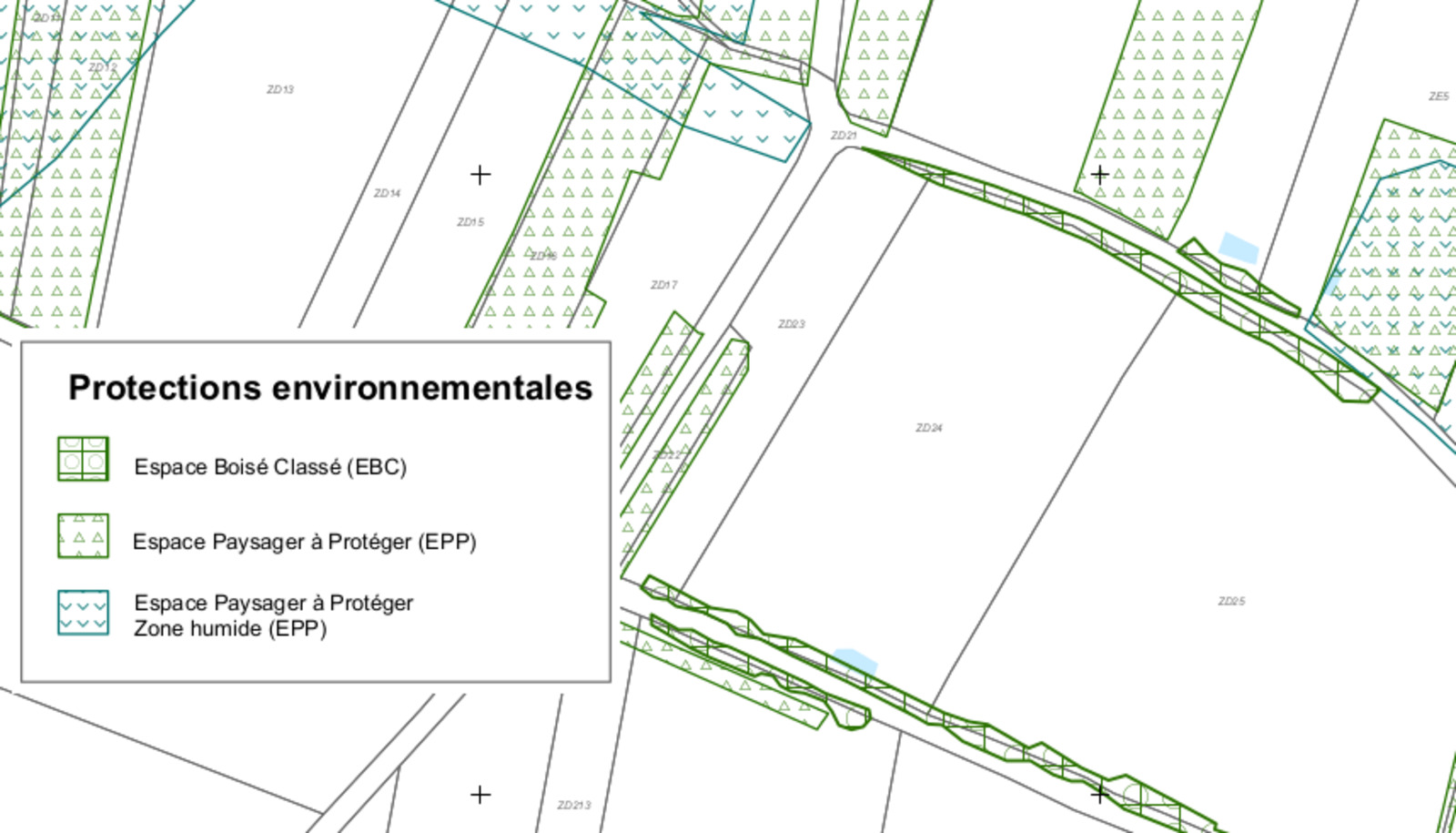The width and height of the screenshot is (1456, 833).
Task: Click the Zone humide teal legend symbol
Action: coord(83,613)
